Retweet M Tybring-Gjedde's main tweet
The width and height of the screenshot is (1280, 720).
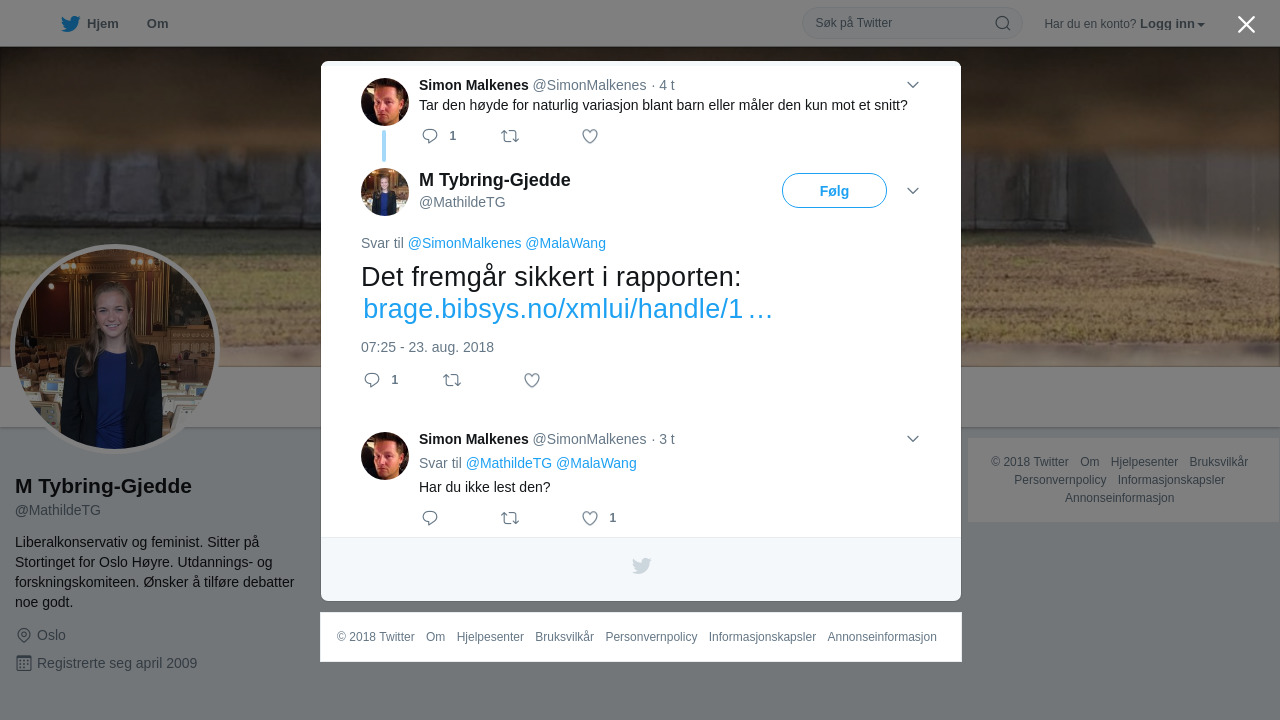452,380
